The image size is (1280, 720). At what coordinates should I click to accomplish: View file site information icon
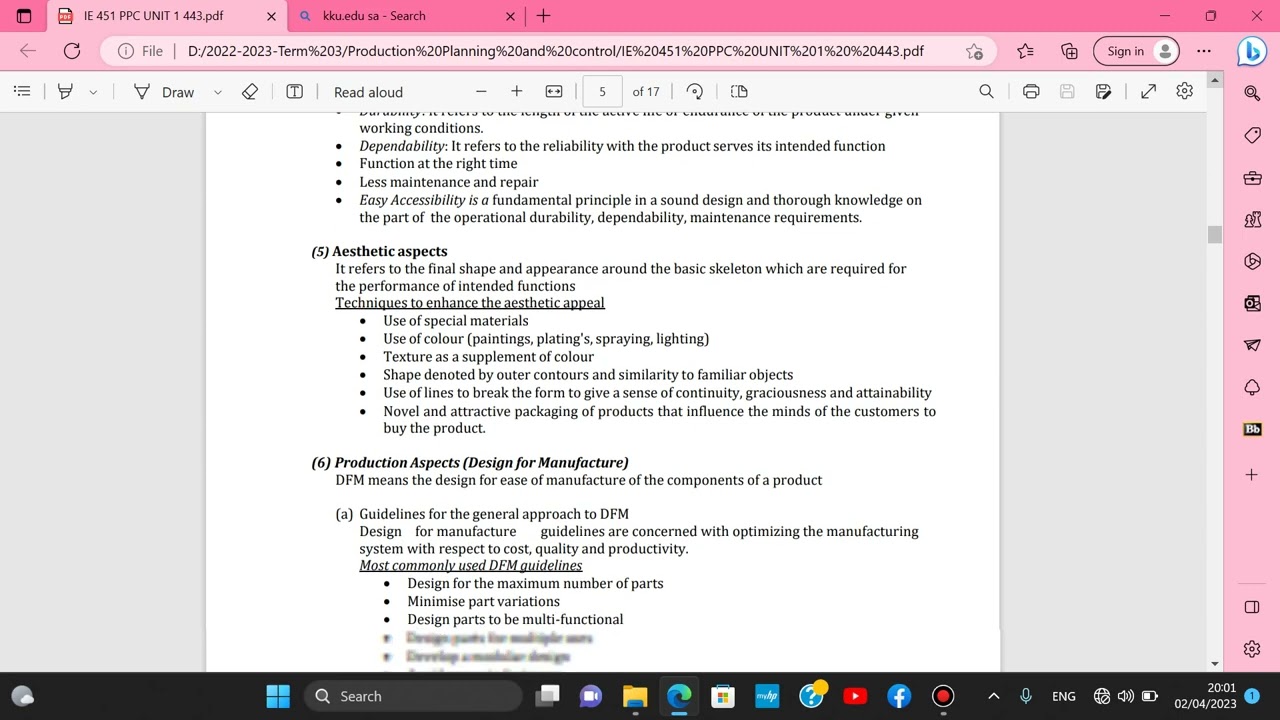pos(126,51)
